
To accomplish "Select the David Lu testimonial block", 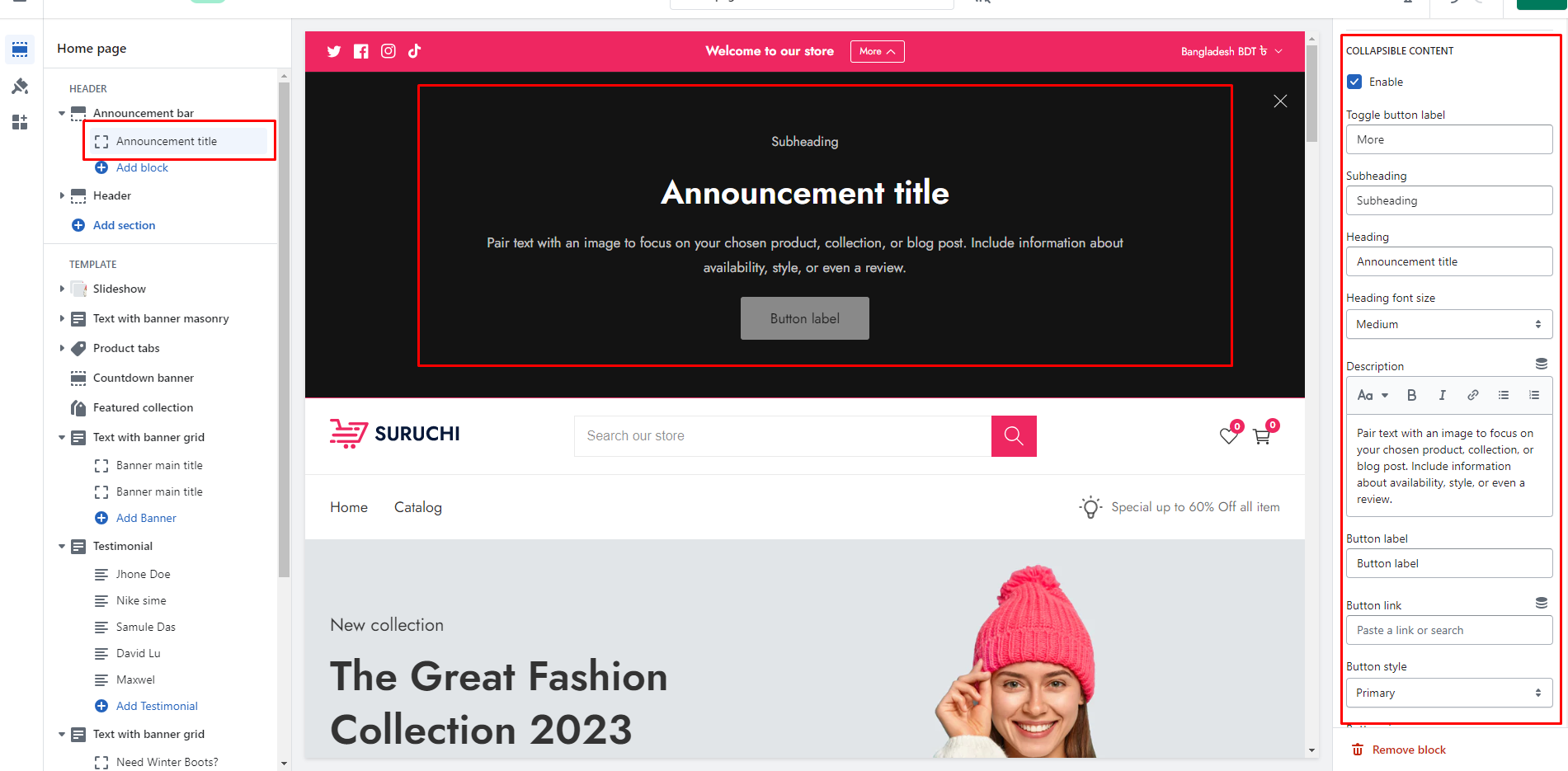I will pos(139,653).
